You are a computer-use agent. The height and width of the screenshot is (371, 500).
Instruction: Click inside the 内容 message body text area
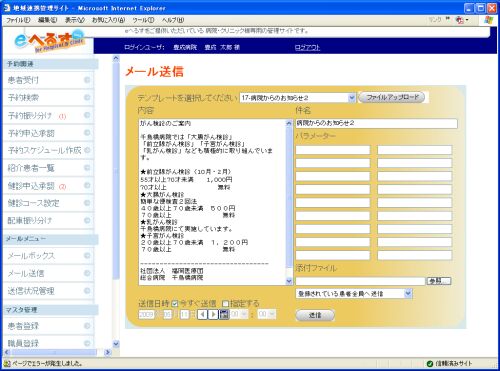tap(212, 202)
